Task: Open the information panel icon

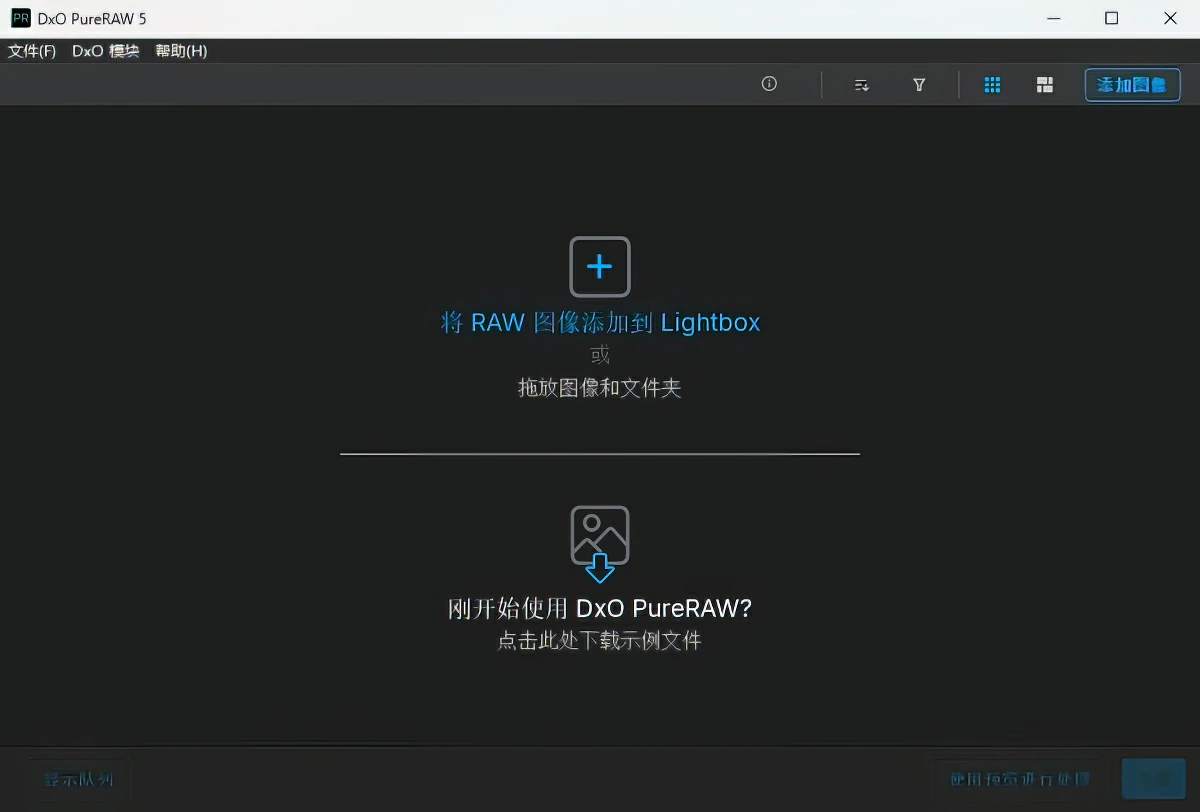Action: click(x=768, y=85)
